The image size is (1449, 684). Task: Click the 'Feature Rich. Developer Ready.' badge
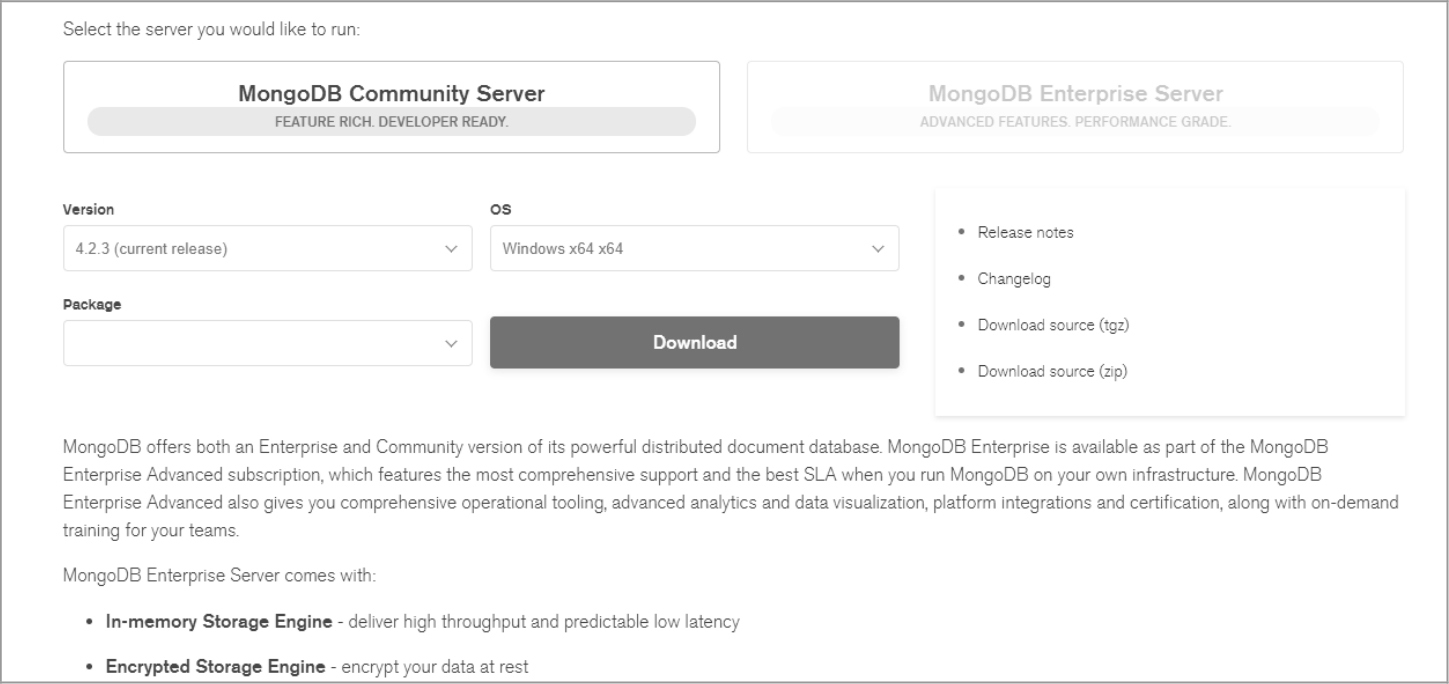pos(391,122)
